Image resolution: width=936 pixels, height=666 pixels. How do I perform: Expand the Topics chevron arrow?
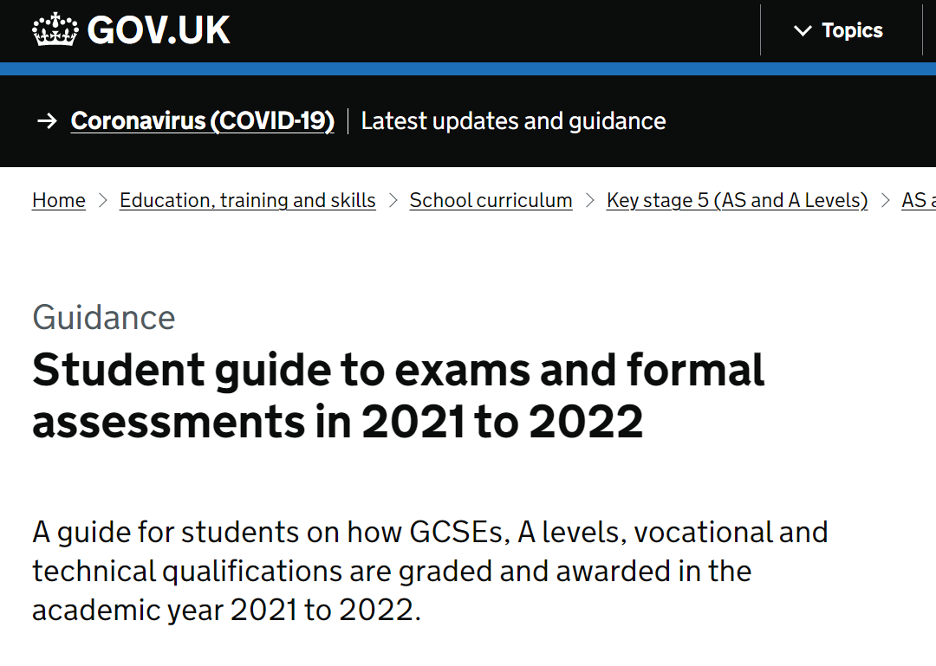click(x=802, y=30)
